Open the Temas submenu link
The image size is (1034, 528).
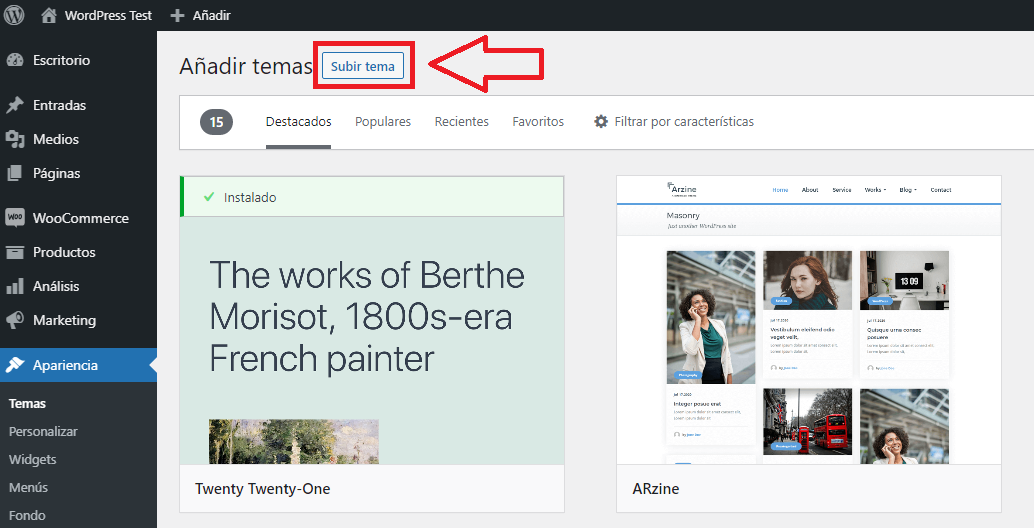click(x=27, y=403)
